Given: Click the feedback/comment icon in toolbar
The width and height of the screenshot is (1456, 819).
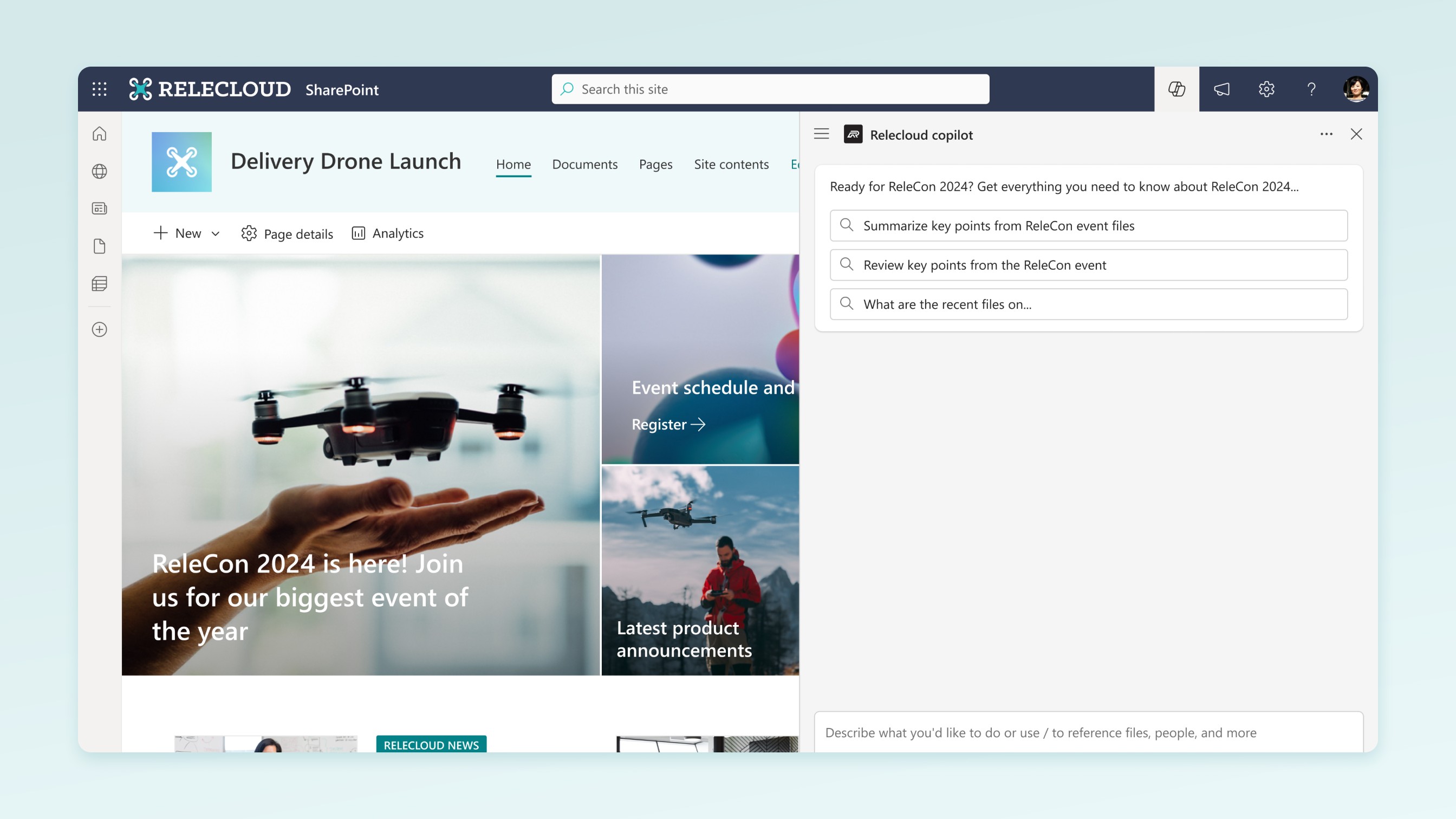Looking at the screenshot, I should pyautogui.click(x=1221, y=89).
